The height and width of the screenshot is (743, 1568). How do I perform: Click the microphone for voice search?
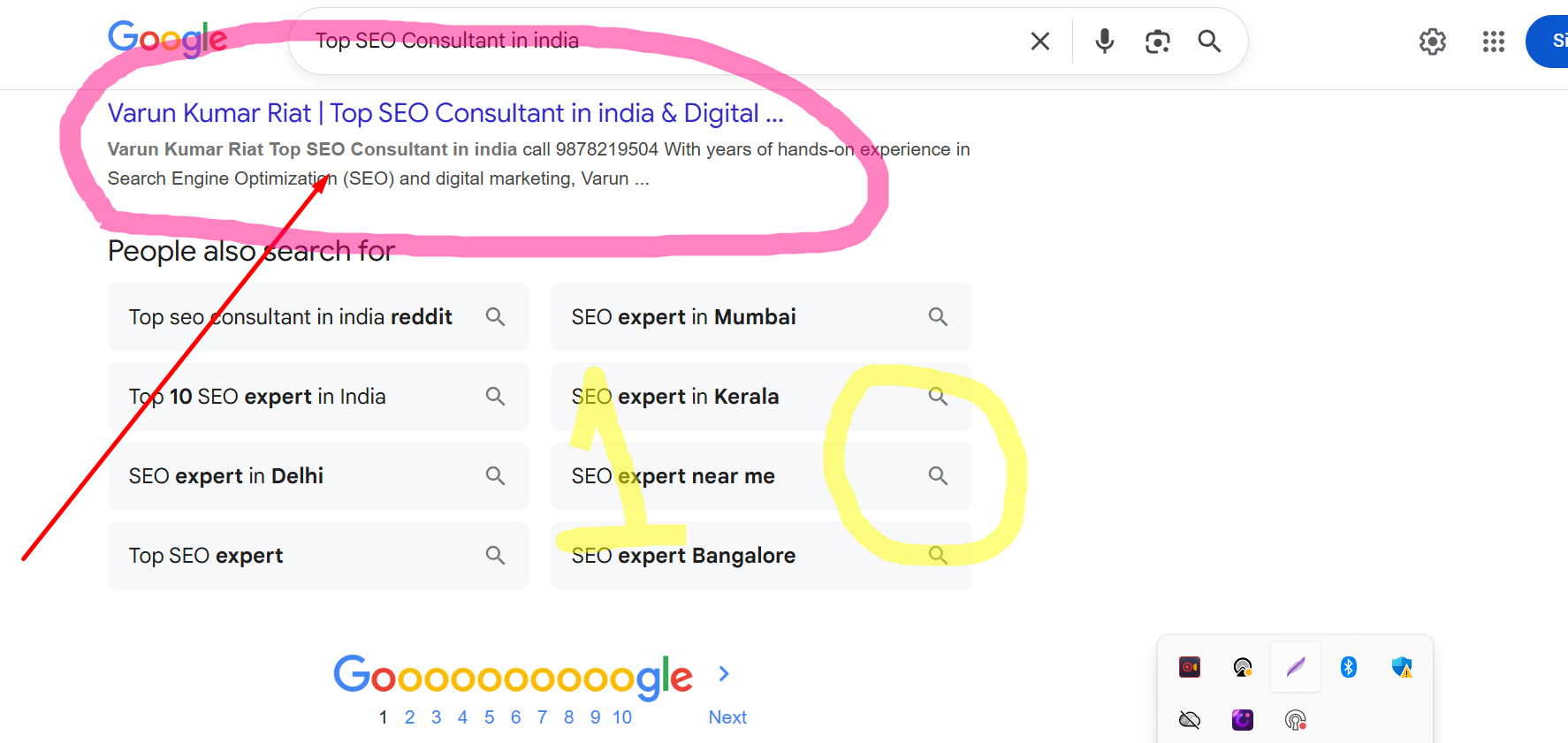coord(1104,41)
